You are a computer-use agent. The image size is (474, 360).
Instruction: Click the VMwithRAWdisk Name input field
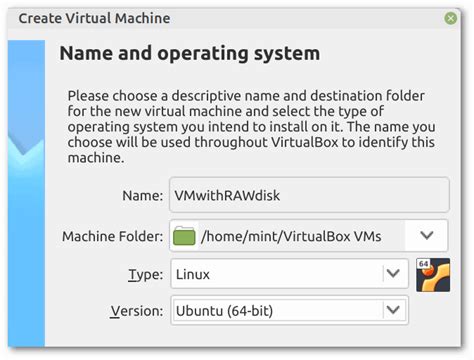[309, 195]
